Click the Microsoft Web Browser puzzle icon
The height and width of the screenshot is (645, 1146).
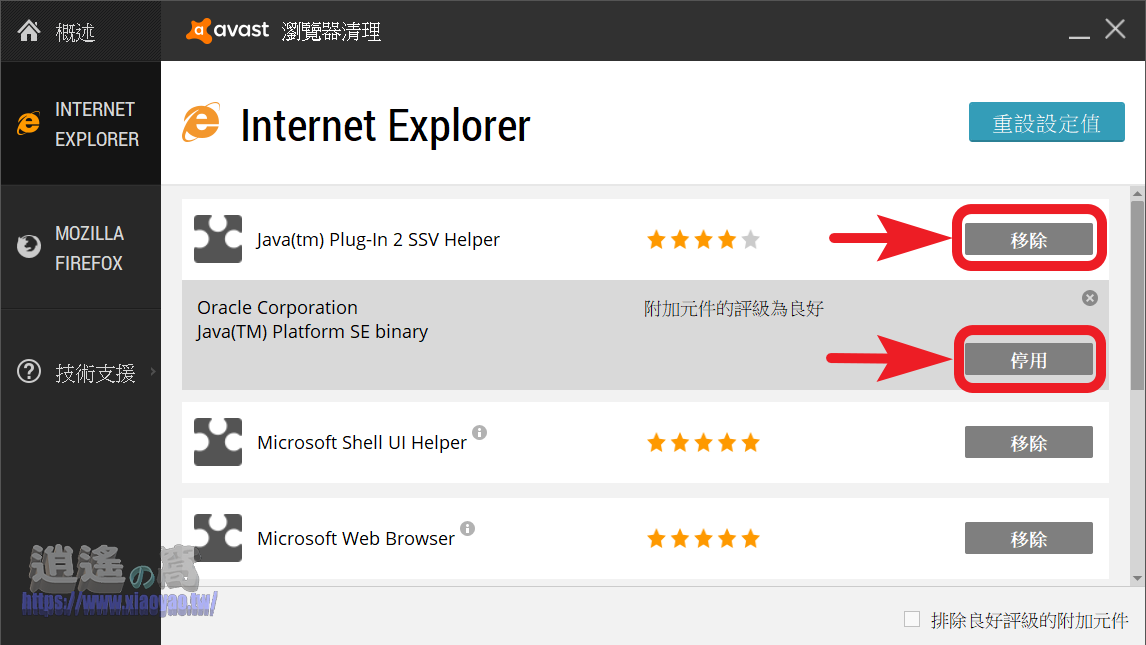pyautogui.click(x=218, y=538)
